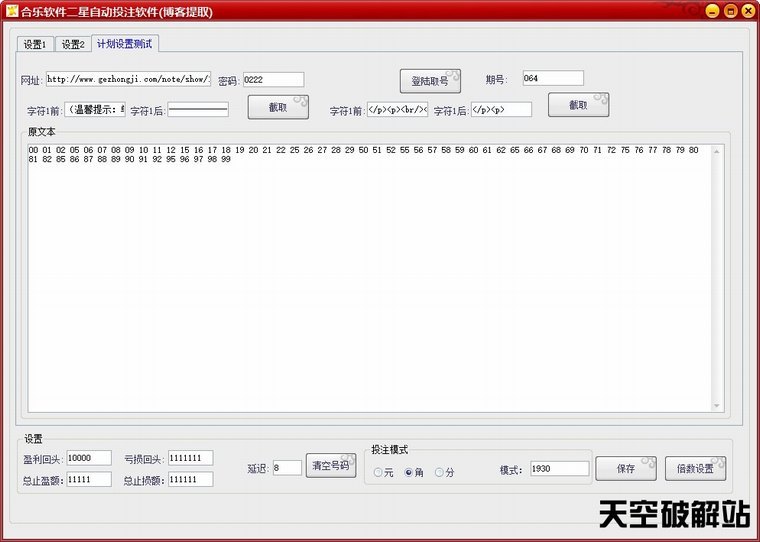Click the 期号 input field
The image size is (760, 542).
(552, 78)
